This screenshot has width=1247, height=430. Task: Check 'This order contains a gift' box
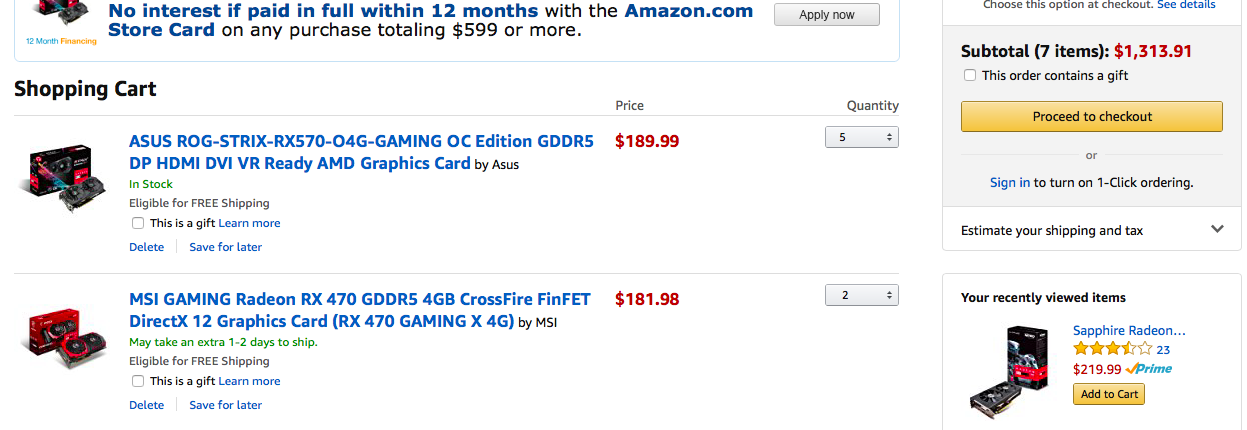tap(970, 75)
